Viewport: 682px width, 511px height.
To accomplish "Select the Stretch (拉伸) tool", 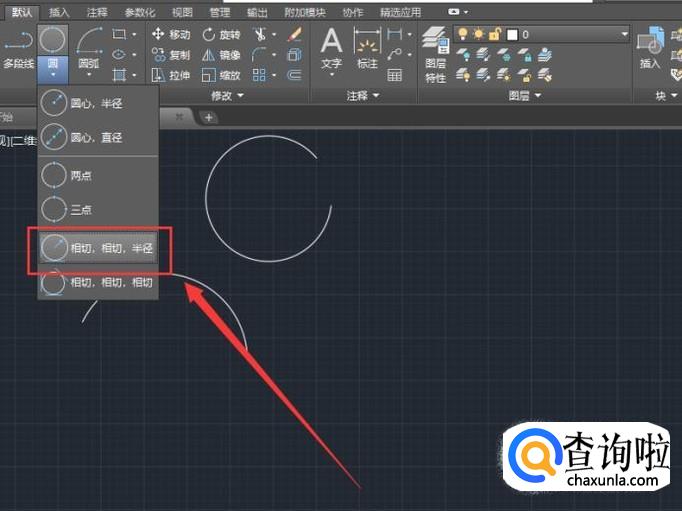I will tap(171, 75).
